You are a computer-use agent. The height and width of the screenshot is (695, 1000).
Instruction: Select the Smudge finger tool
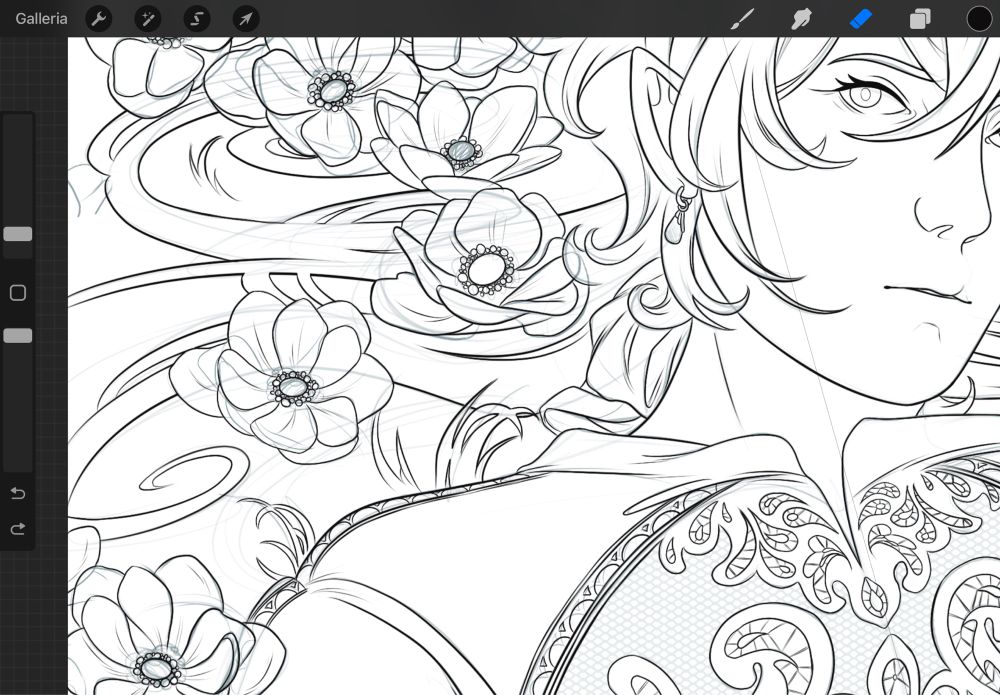point(802,18)
